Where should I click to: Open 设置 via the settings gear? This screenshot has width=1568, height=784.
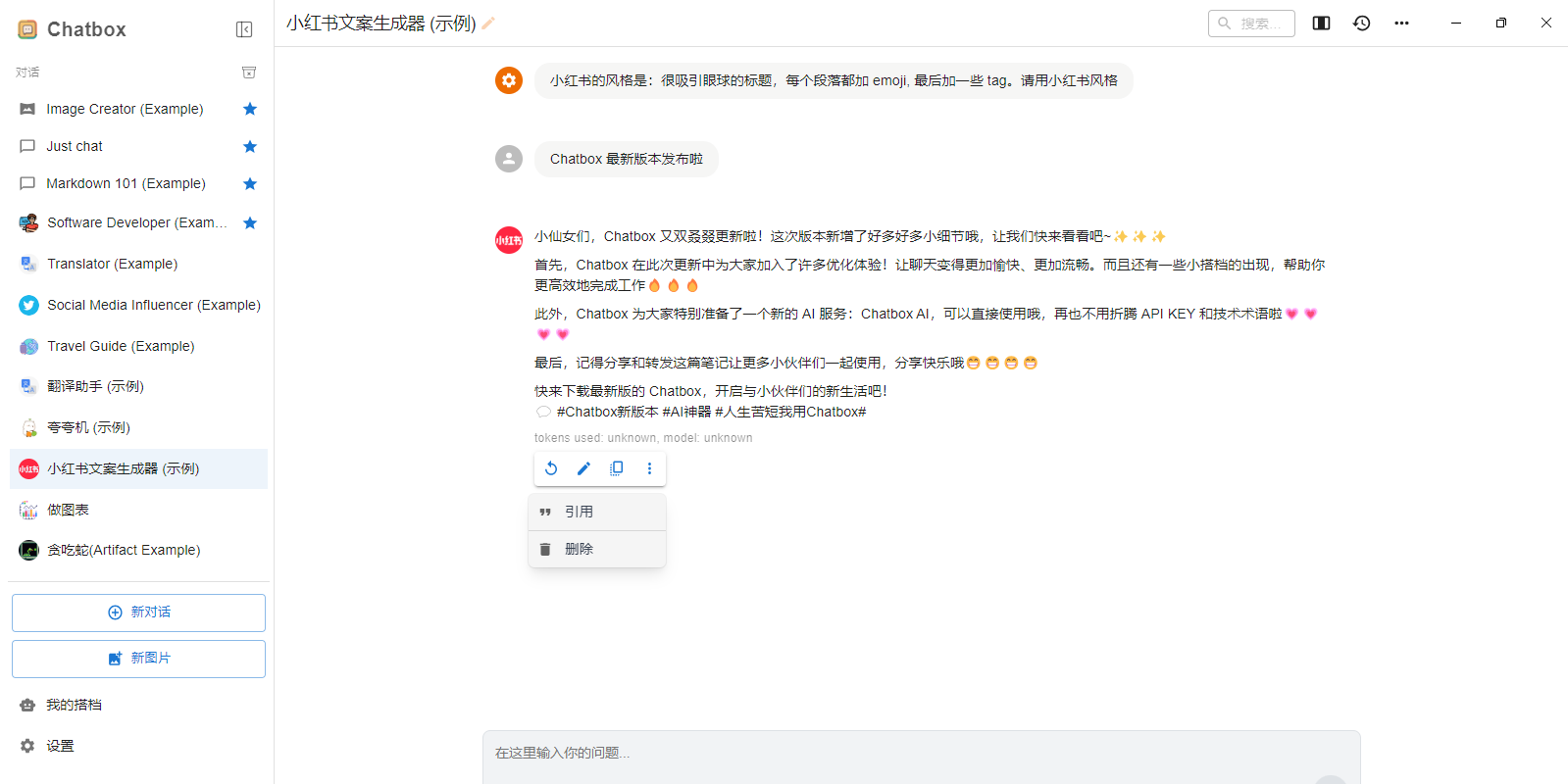(x=60, y=745)
